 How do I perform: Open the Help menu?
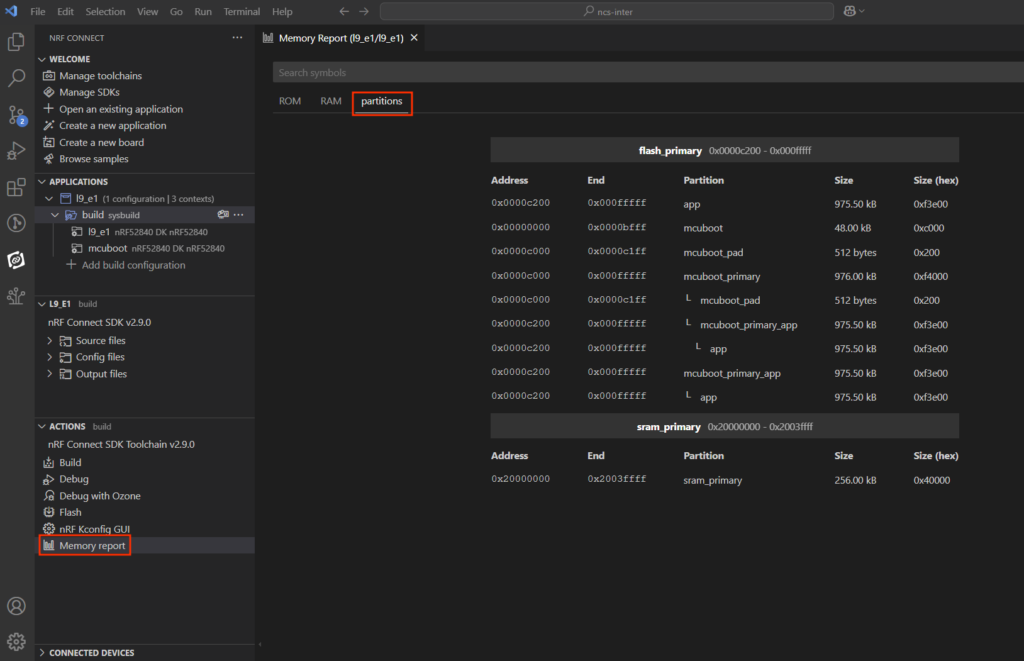pyautogui.click(x=282, y=11)
